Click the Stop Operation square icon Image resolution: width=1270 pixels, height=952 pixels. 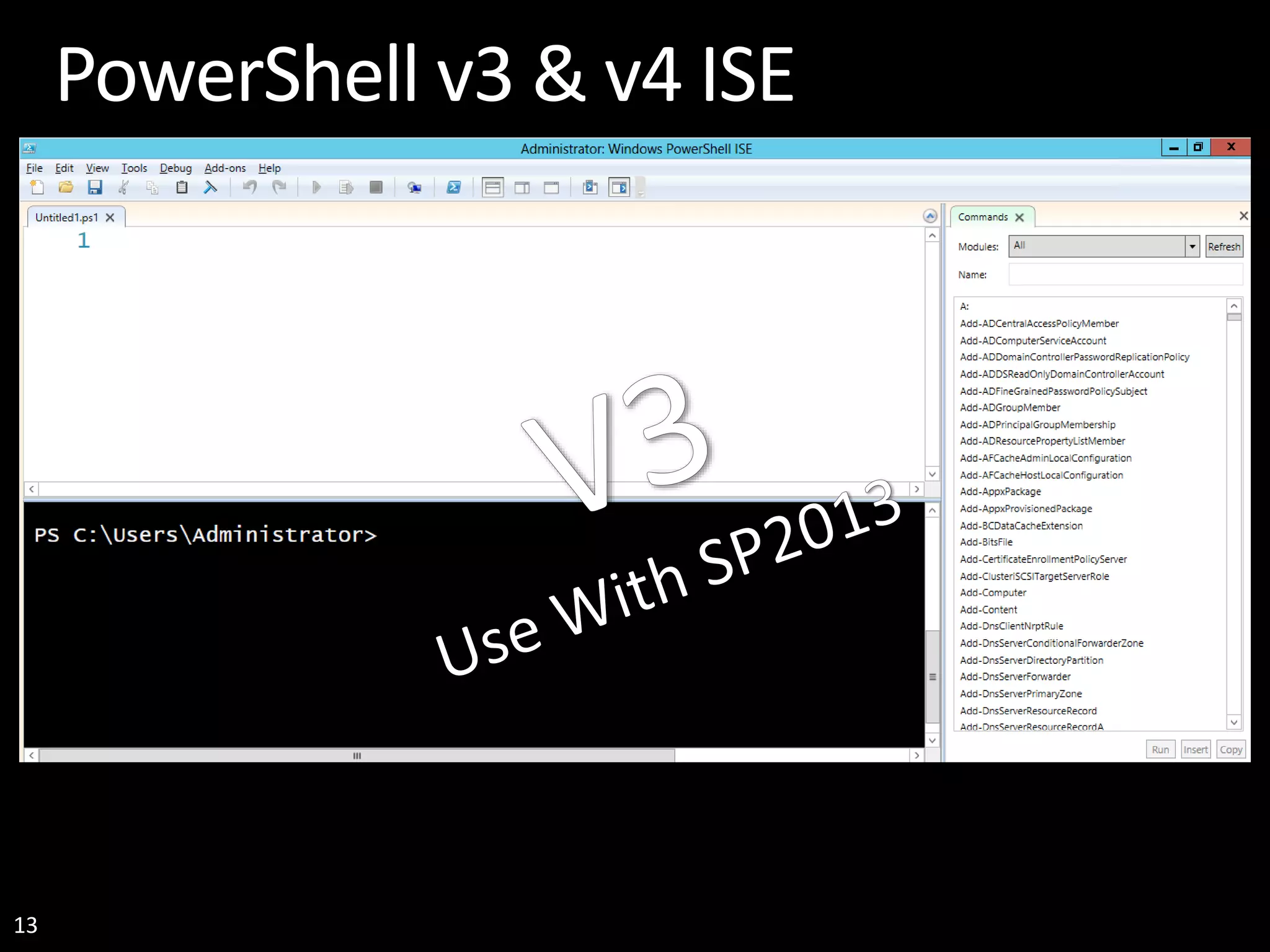click(376, 187)
